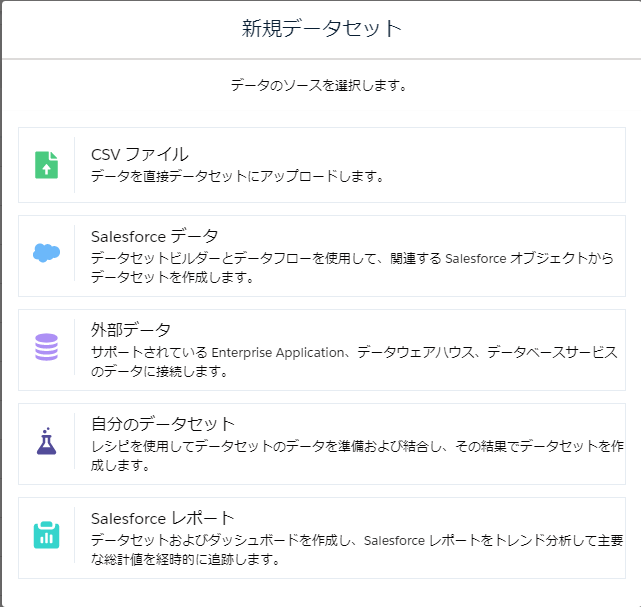Pick the 自分のデータセット option title
Image resolution: width=641 pixels, height=607 pixels.
point(163,424)
